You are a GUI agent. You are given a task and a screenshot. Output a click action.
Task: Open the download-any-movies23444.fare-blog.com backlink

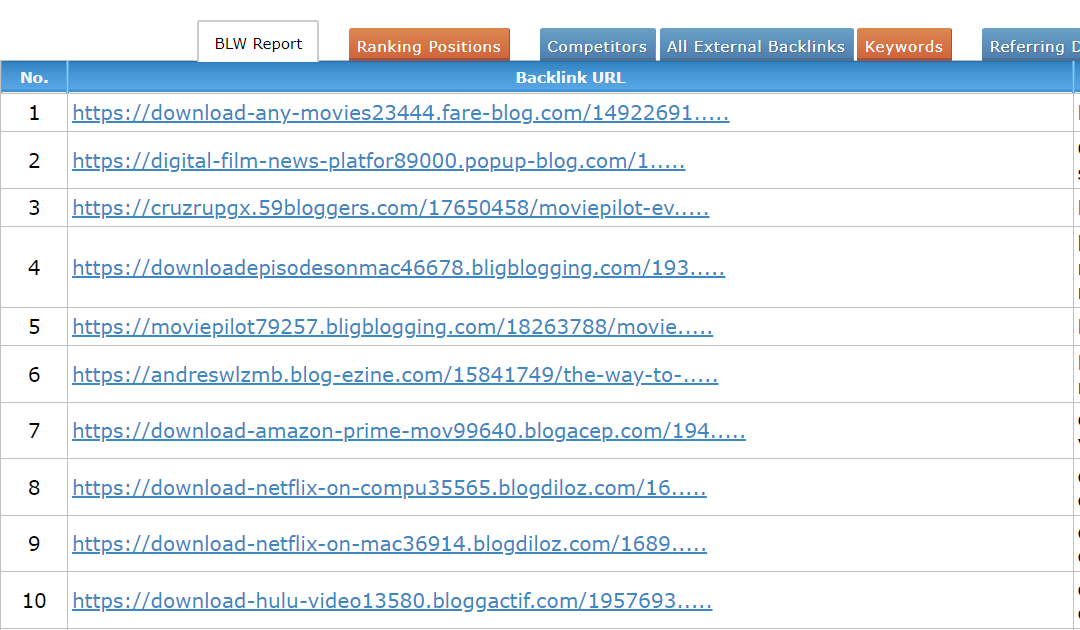pos(401,113)
